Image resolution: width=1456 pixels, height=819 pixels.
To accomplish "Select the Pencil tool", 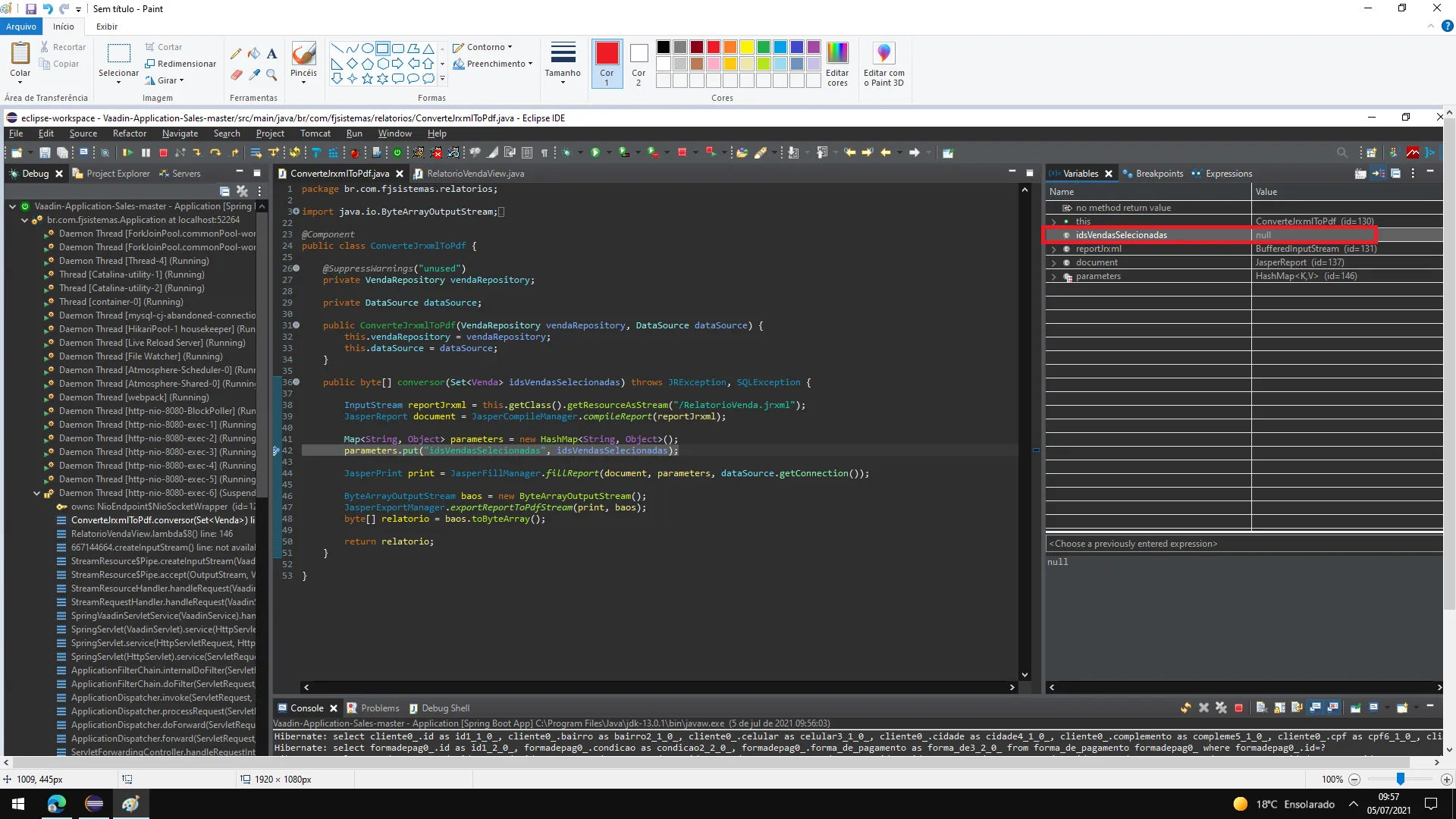I will [x=236, y=54].
